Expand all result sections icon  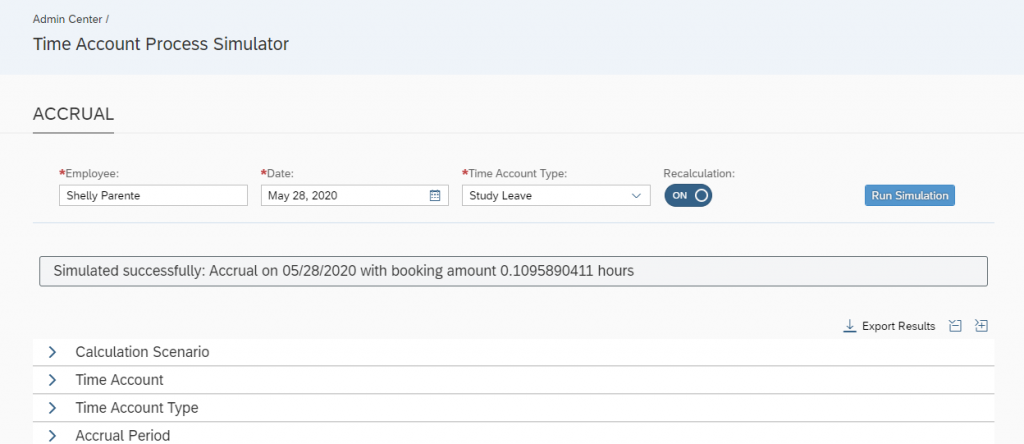(x=981, y=326)
